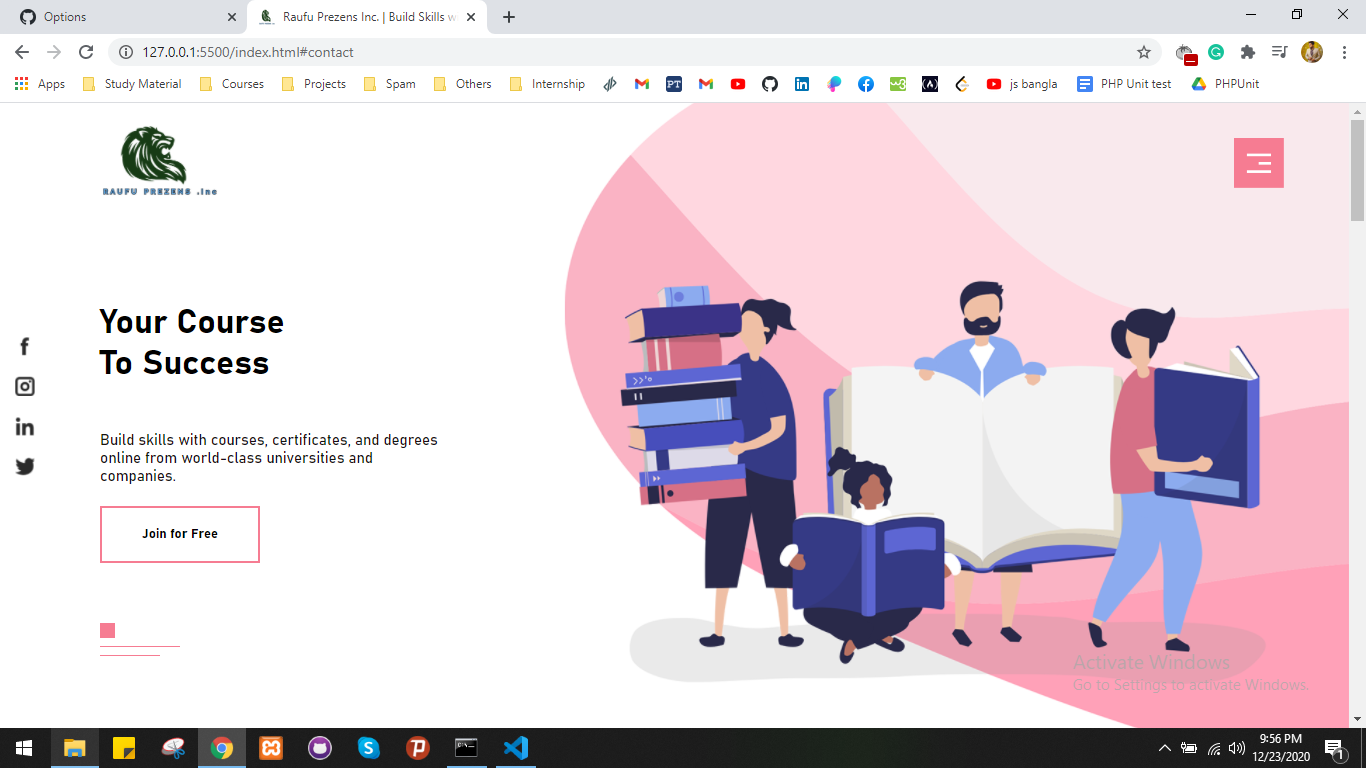The image size is (1366, 768).
Task: Open Facebook via the sidebar social icon
Action: 24,346
